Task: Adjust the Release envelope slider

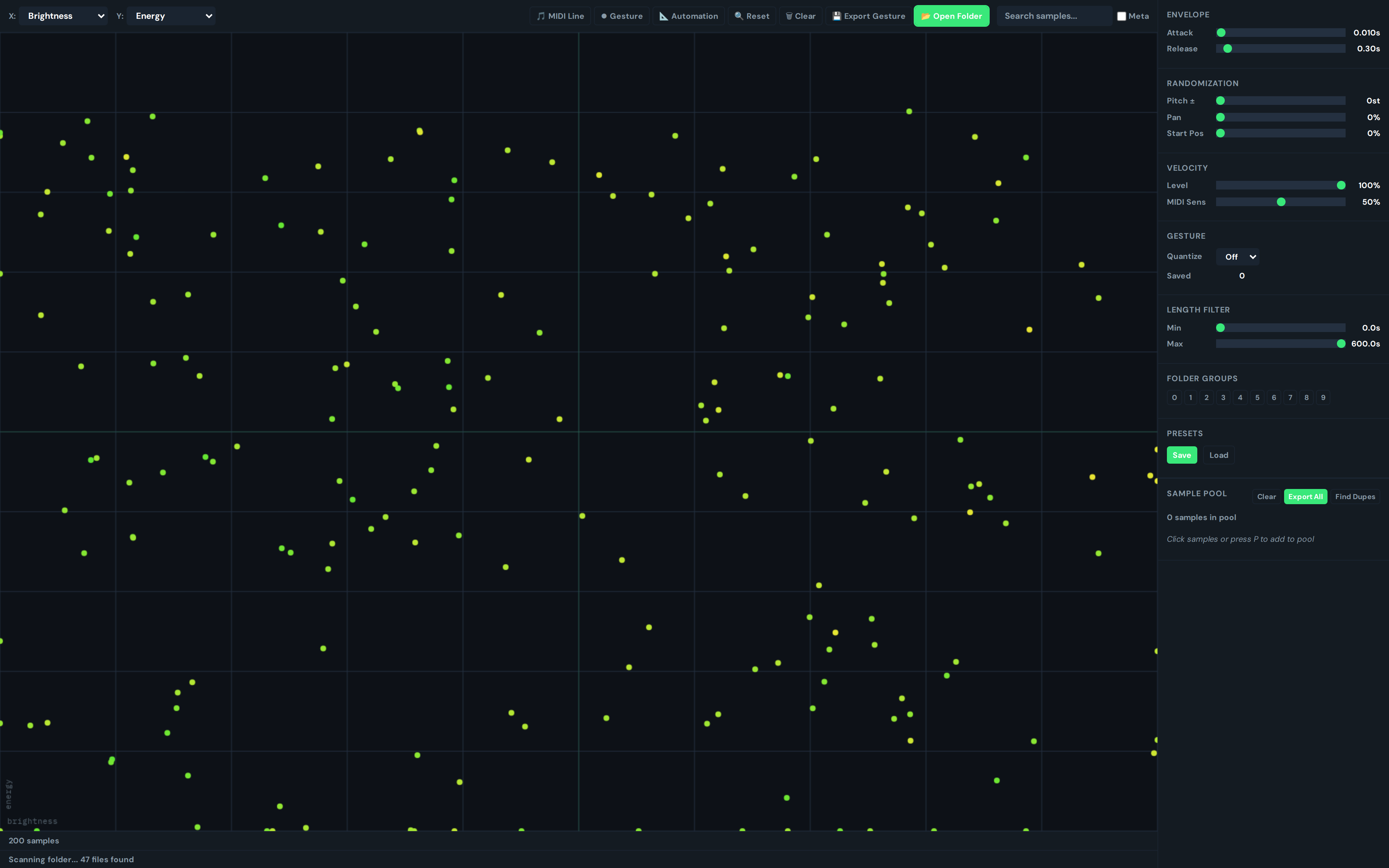Action: point(1280,49)
